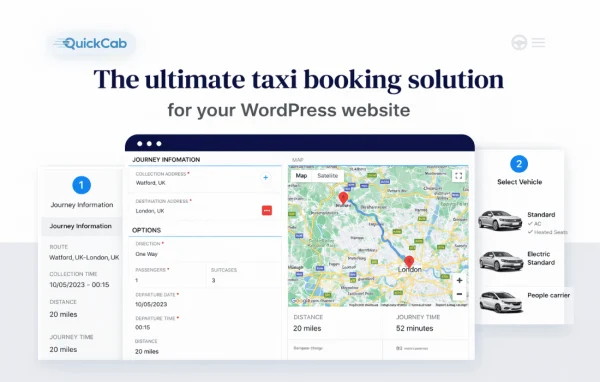Image resolution: width=600 pixels, height=382 pixels.
Task: Open the Direction dropdown One Way
Action: (205, 250)
